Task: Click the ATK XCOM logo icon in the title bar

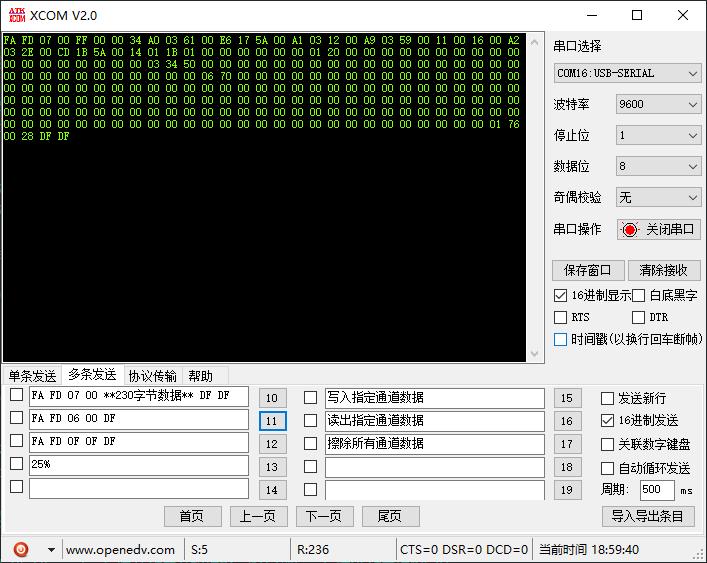Action: pyautogui.click(x=17, y=15)
